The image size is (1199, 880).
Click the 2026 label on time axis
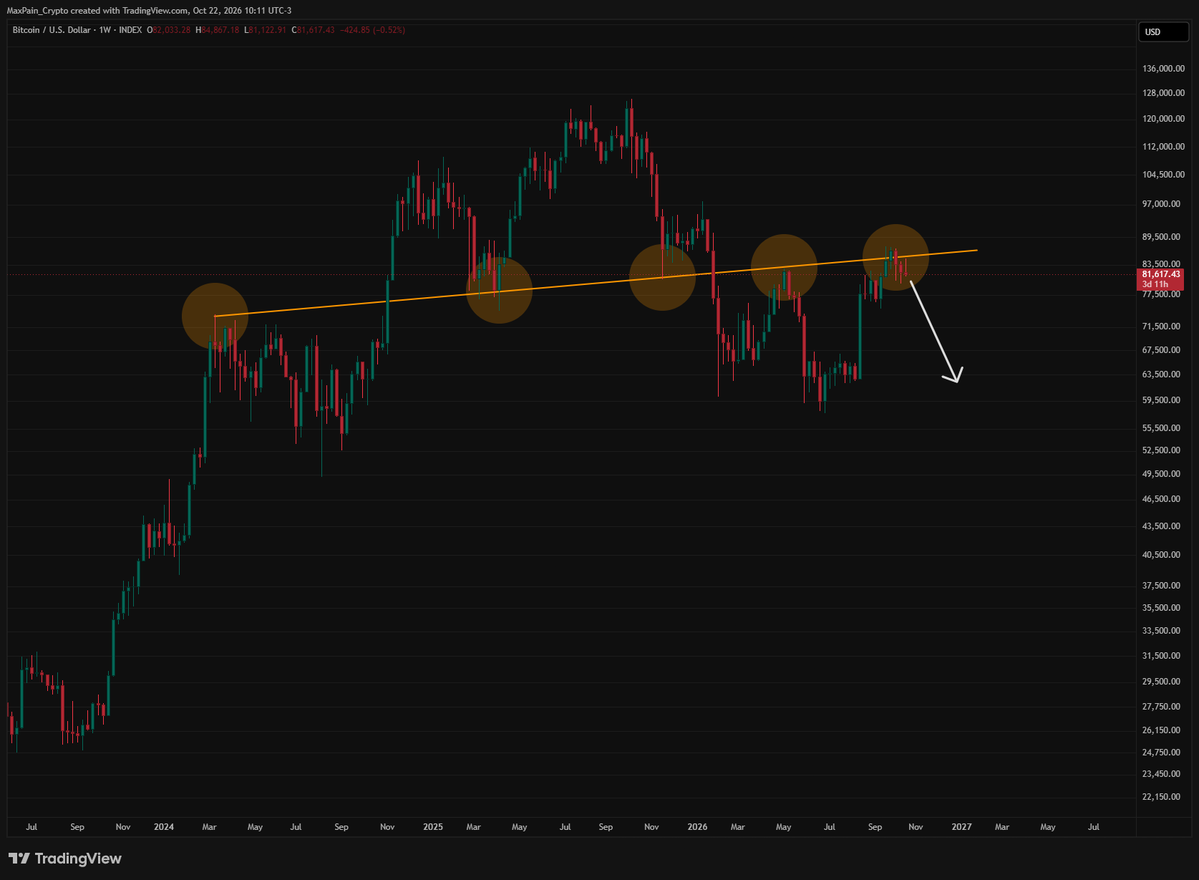coord(697,826)
